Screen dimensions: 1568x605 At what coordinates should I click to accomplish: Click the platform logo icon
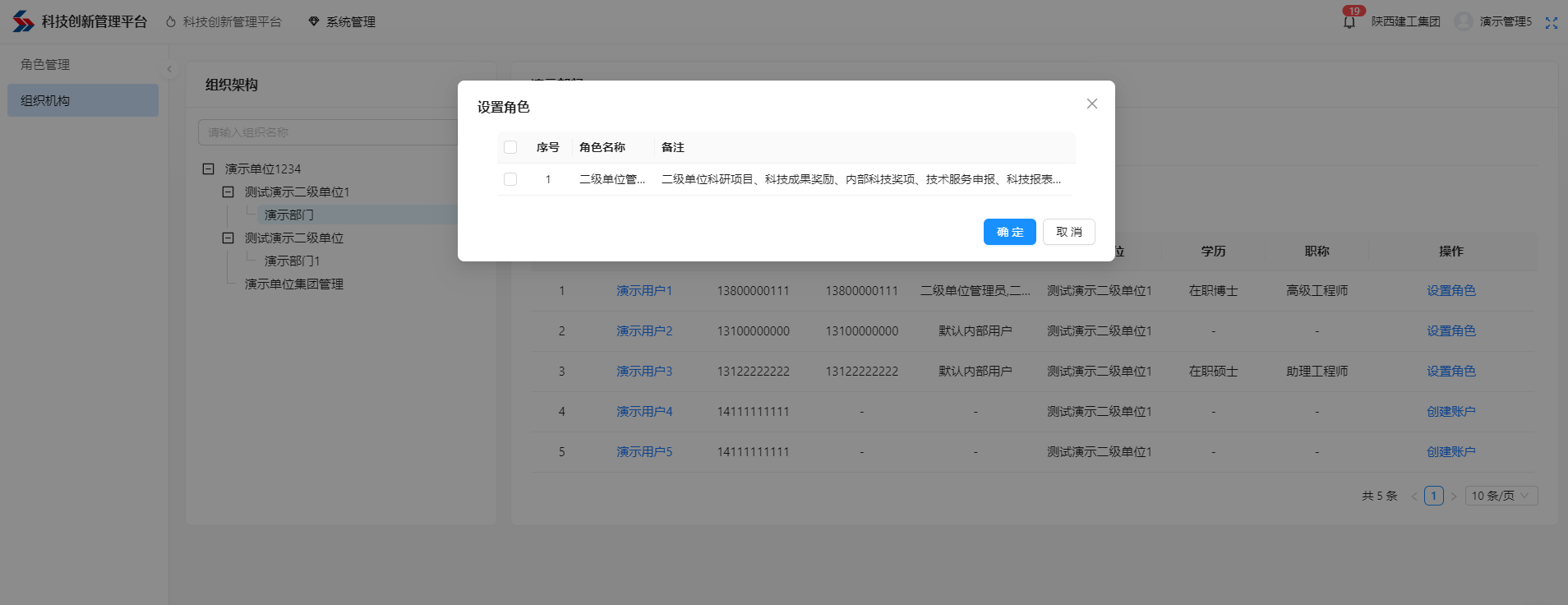[x=23, y=21]
